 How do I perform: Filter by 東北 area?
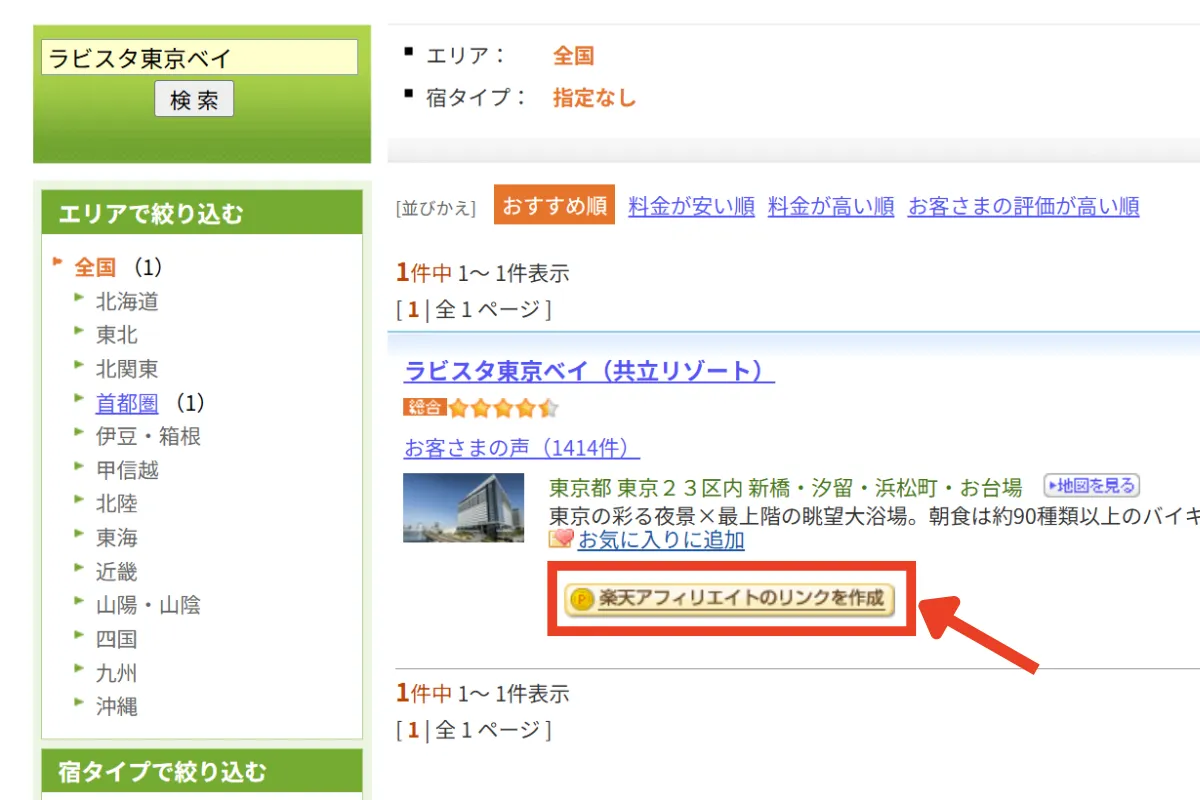117,335
